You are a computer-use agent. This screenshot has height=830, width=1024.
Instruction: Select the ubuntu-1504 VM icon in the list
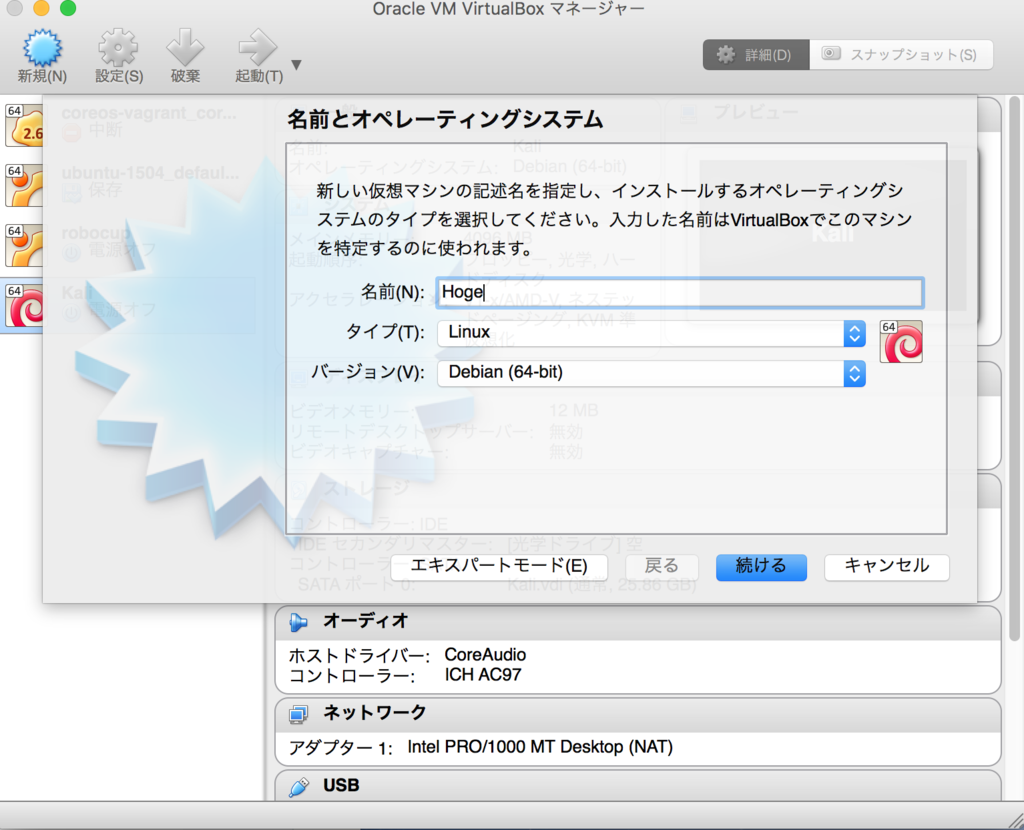click(24, 185)
